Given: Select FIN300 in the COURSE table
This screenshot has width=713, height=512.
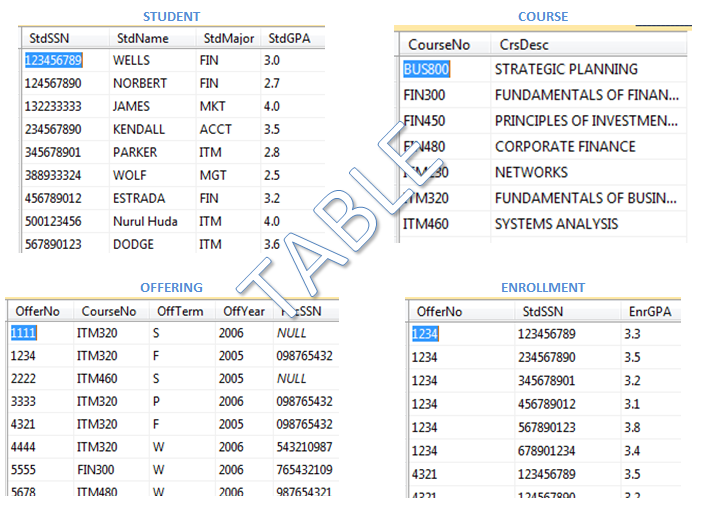Looking at the screenshot, I should pyautogui.click(x=424, y=95).
